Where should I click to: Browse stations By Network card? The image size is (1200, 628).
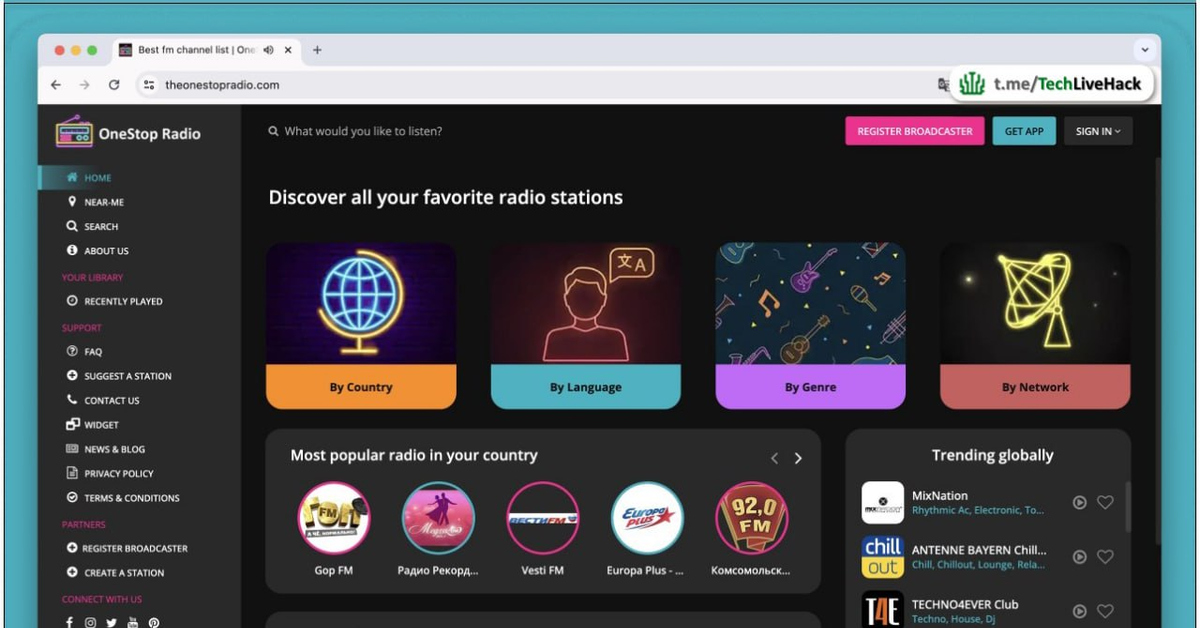[x=1035, y=326]
